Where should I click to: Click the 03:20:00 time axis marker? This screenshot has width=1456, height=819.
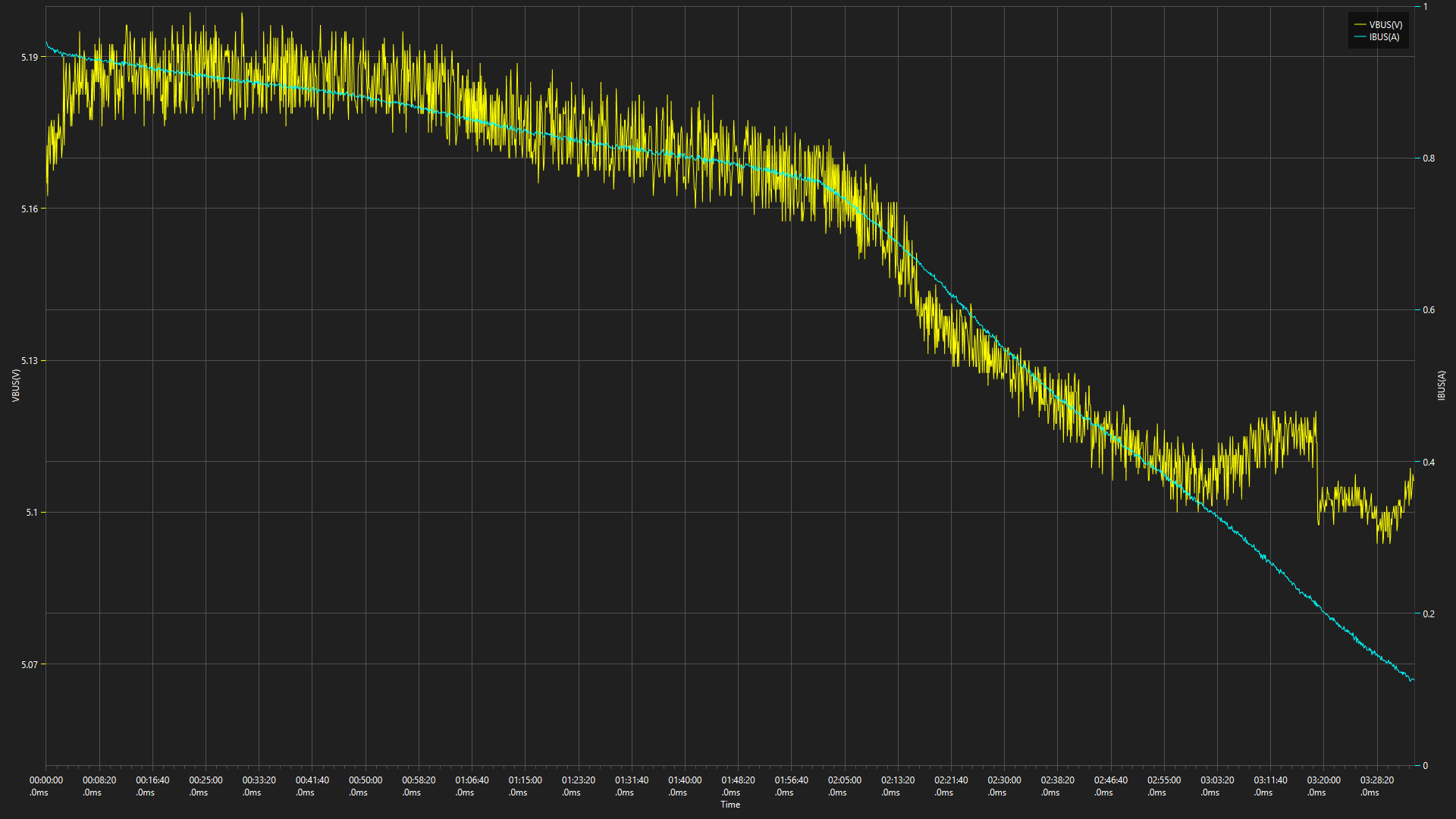click(1323, 786)
